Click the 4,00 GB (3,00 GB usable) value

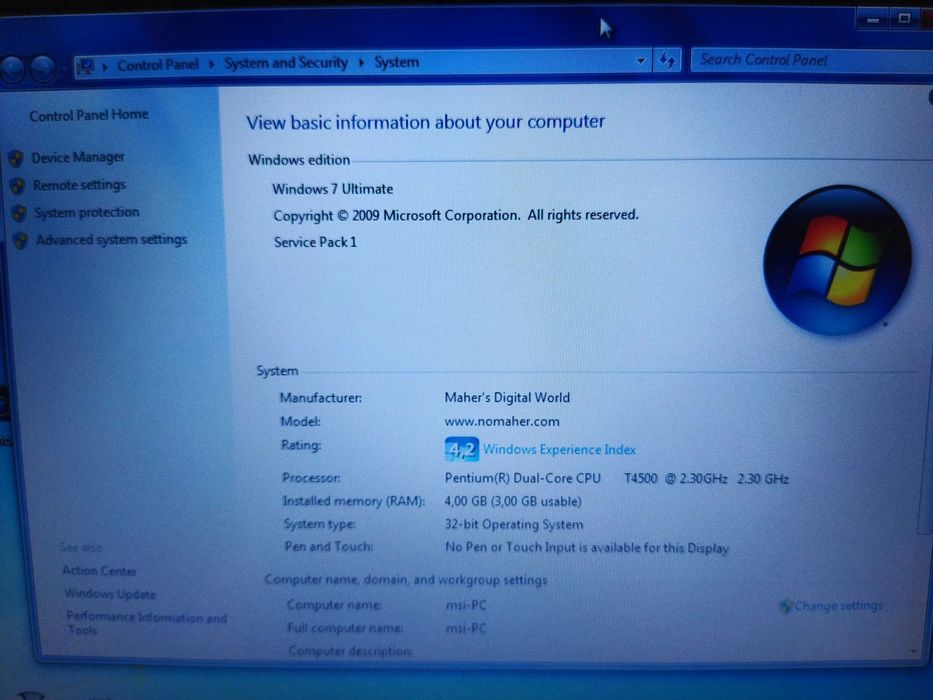(513, 502)
